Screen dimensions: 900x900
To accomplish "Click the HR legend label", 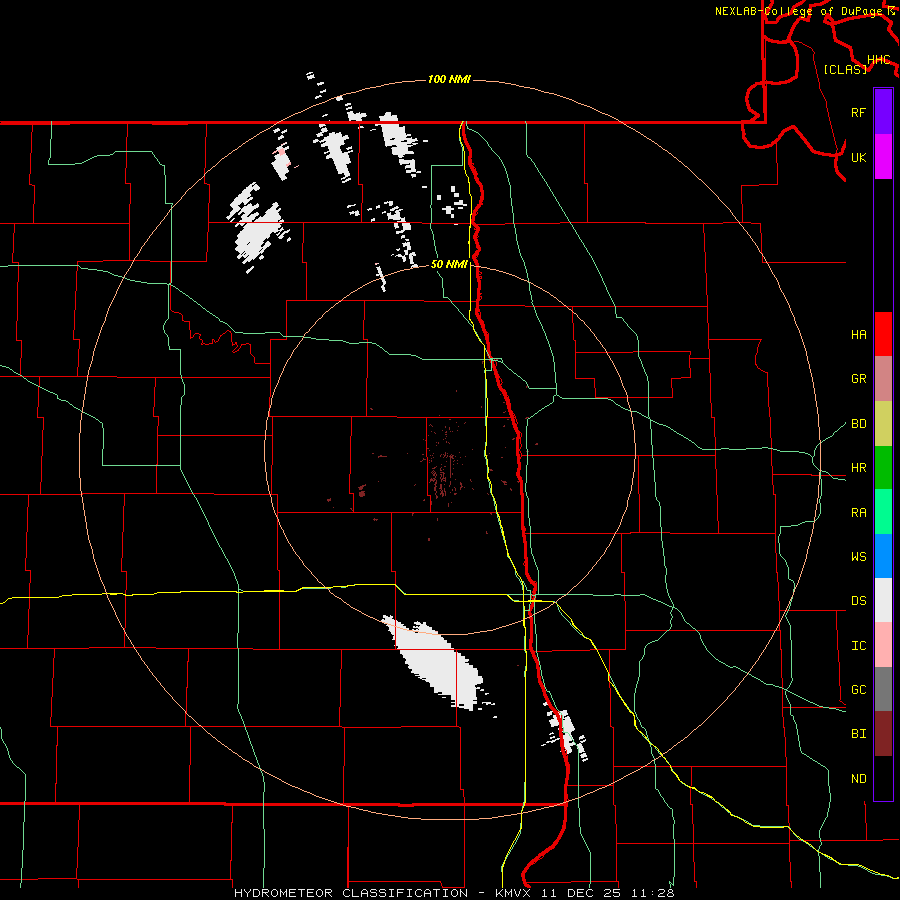I will pyautogui.click(x=858, y=468).
